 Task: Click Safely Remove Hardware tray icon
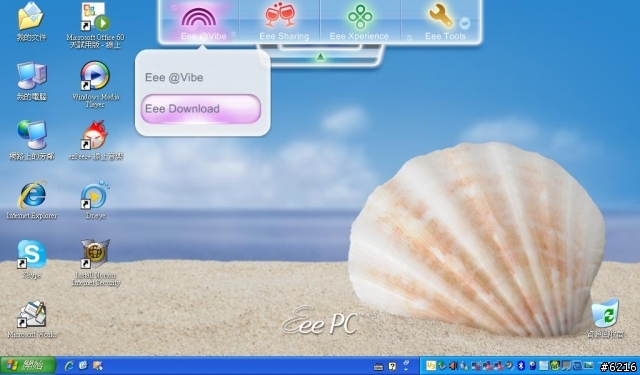tap(442, 366)
